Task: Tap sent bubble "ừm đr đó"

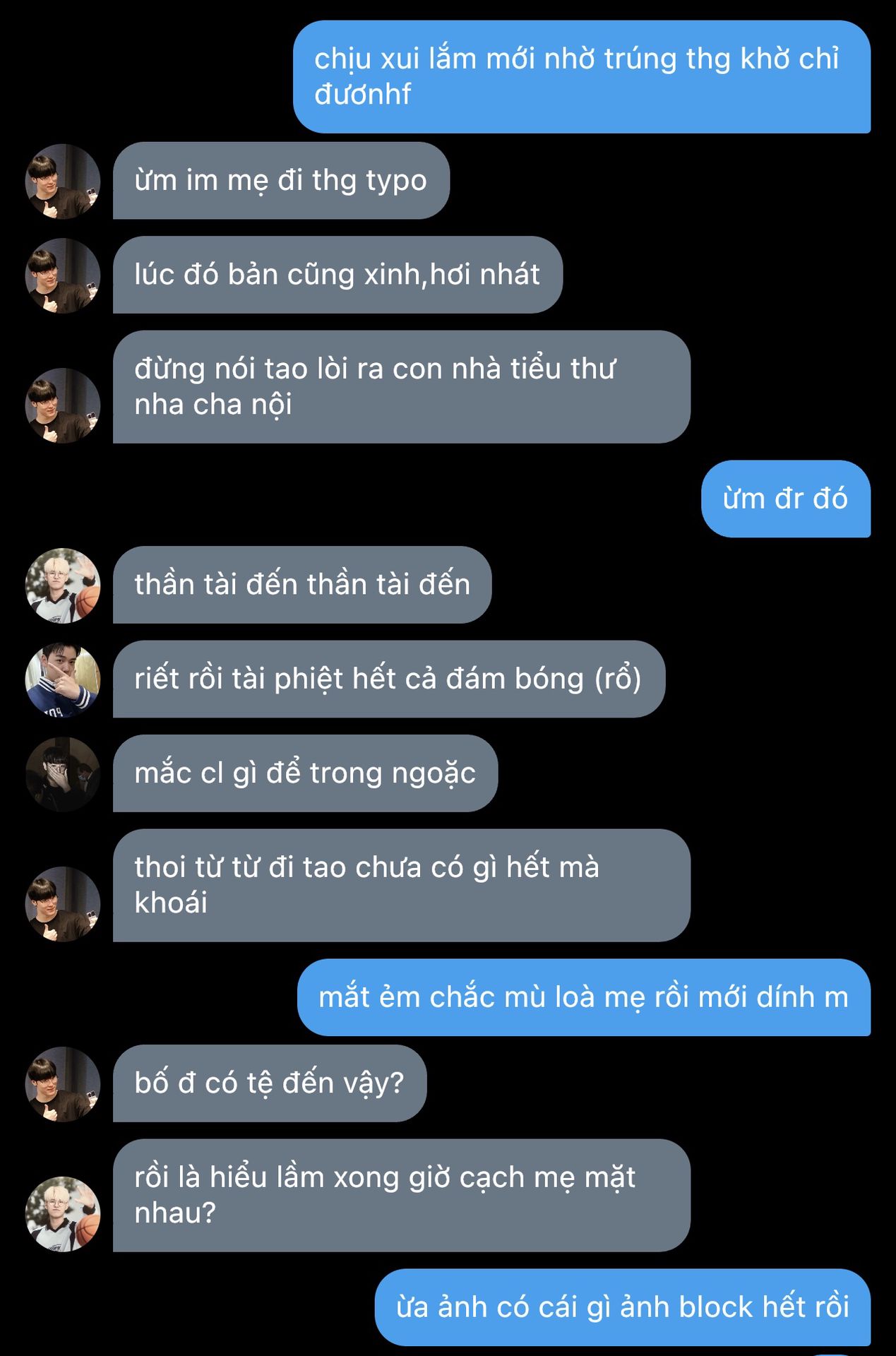Action: point(786,499)
